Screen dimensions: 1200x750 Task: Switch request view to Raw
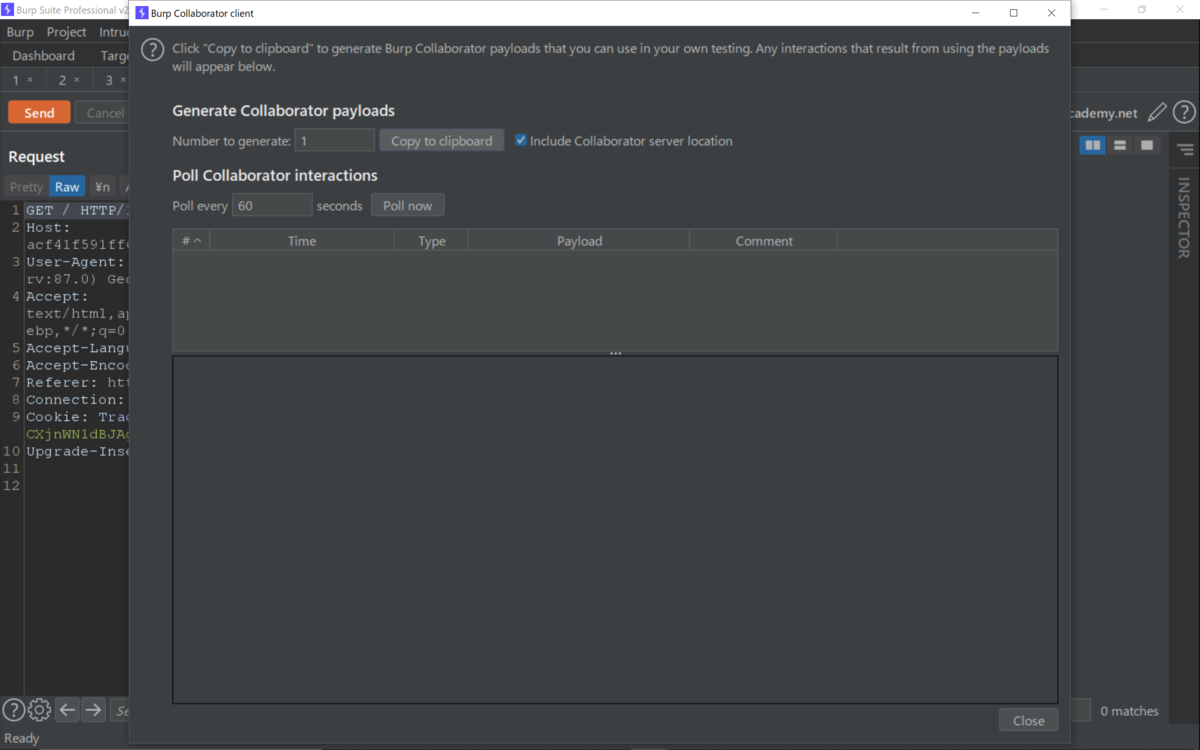(x=67, y=187)
